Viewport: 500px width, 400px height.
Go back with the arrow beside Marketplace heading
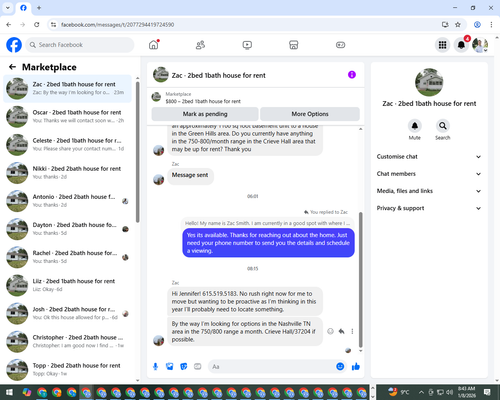tap(12, 67)
